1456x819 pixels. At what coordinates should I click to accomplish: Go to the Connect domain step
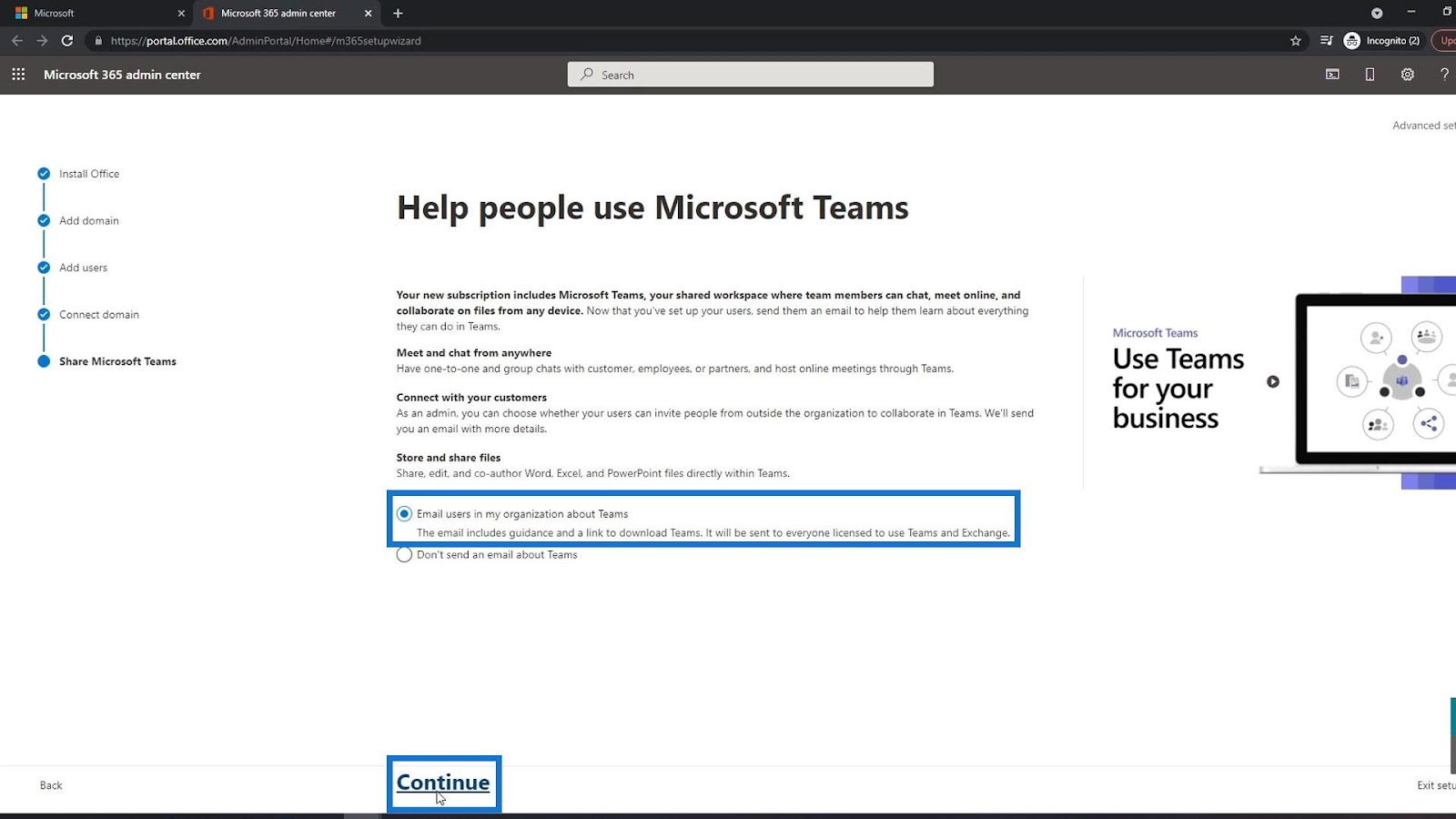(99, 315)
